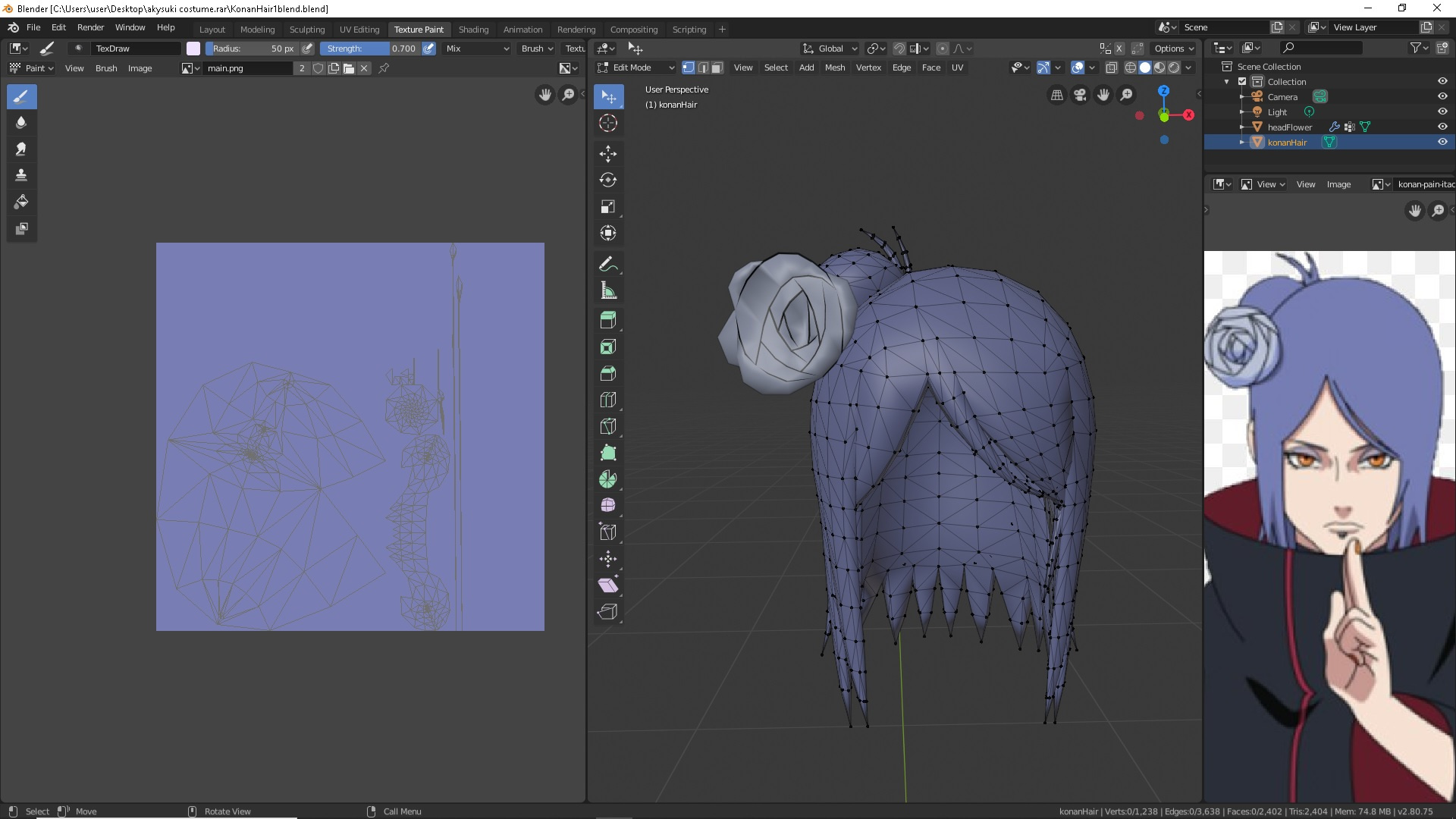Screen dimensions: 1456x819
Task: Switch to the Sculpting workspace tab
Action: 307,30
